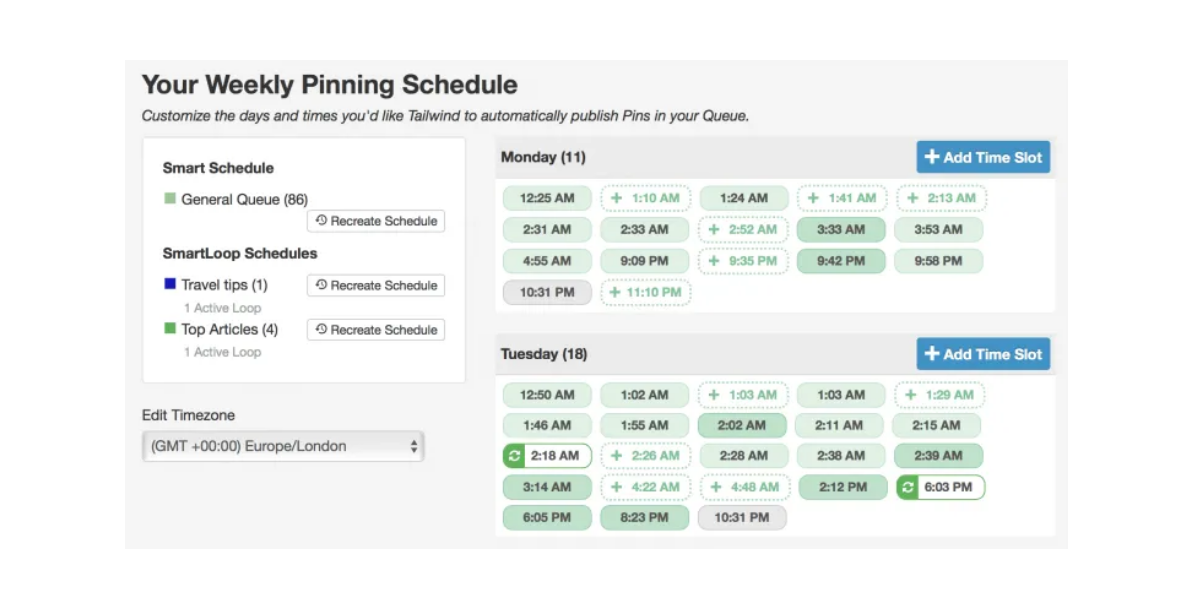The height and width of the screenshot is (600, 1200).
Task: Open the Edit Timezone dropdown
Action: pyautogui.click(x=283, y=446)
